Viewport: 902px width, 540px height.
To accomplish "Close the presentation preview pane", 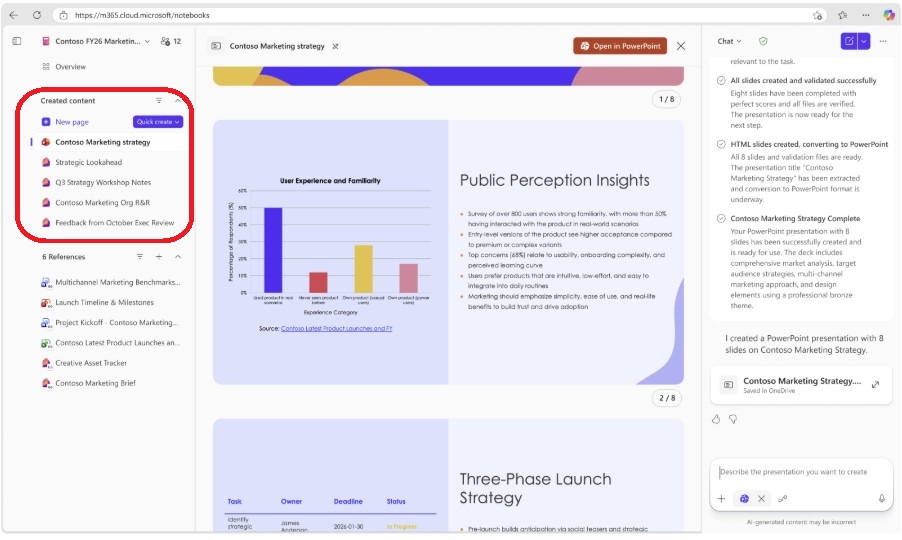I will coord(681,46).
